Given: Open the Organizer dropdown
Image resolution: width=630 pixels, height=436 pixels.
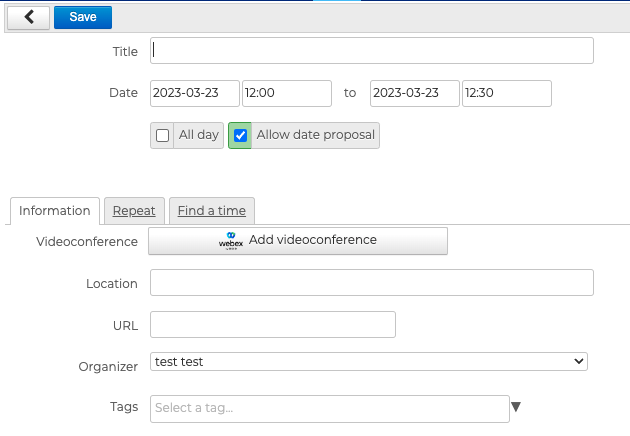Looking at the screenshot, I should pos(368,362).
